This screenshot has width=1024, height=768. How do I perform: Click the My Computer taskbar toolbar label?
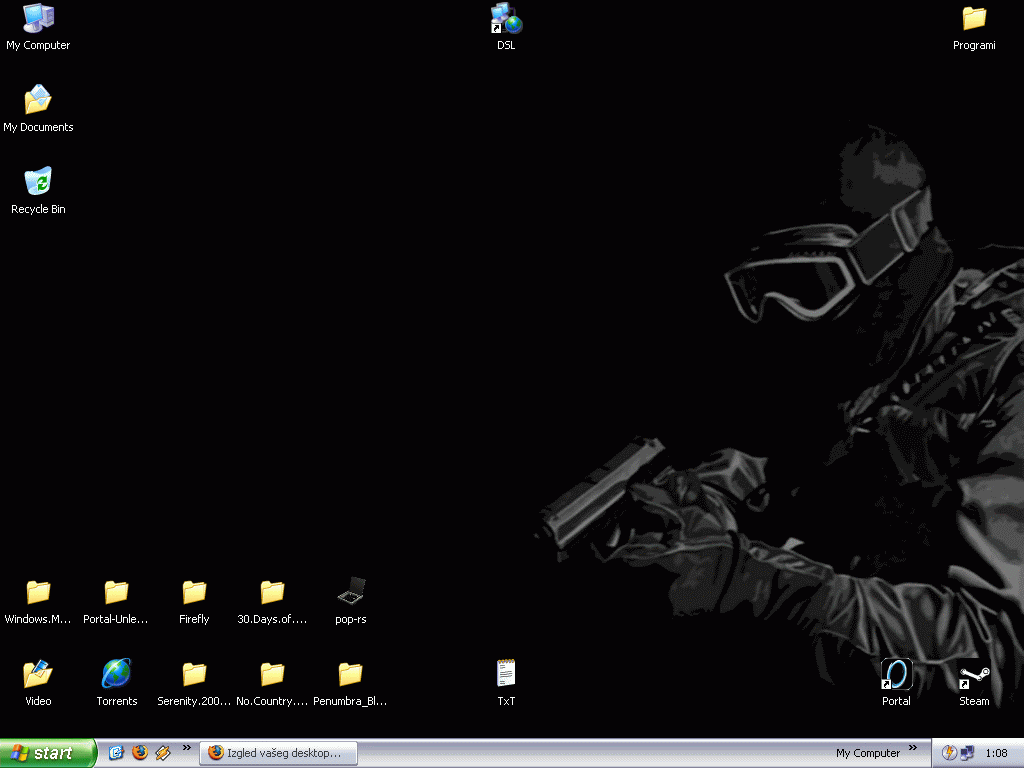pyautogui.click(x=867, y=753)
